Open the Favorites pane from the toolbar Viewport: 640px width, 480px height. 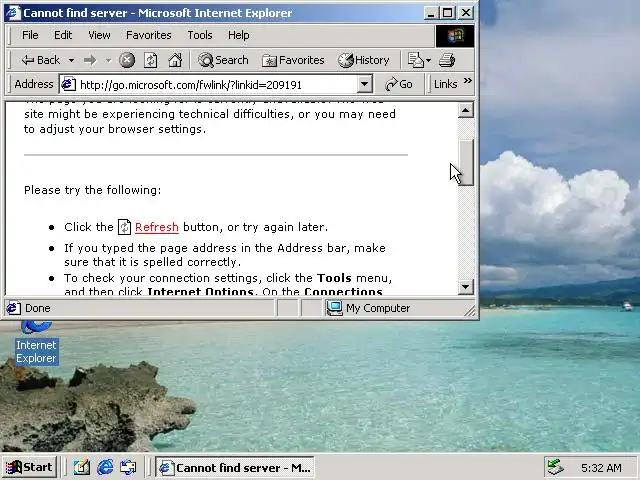[293, 60]
